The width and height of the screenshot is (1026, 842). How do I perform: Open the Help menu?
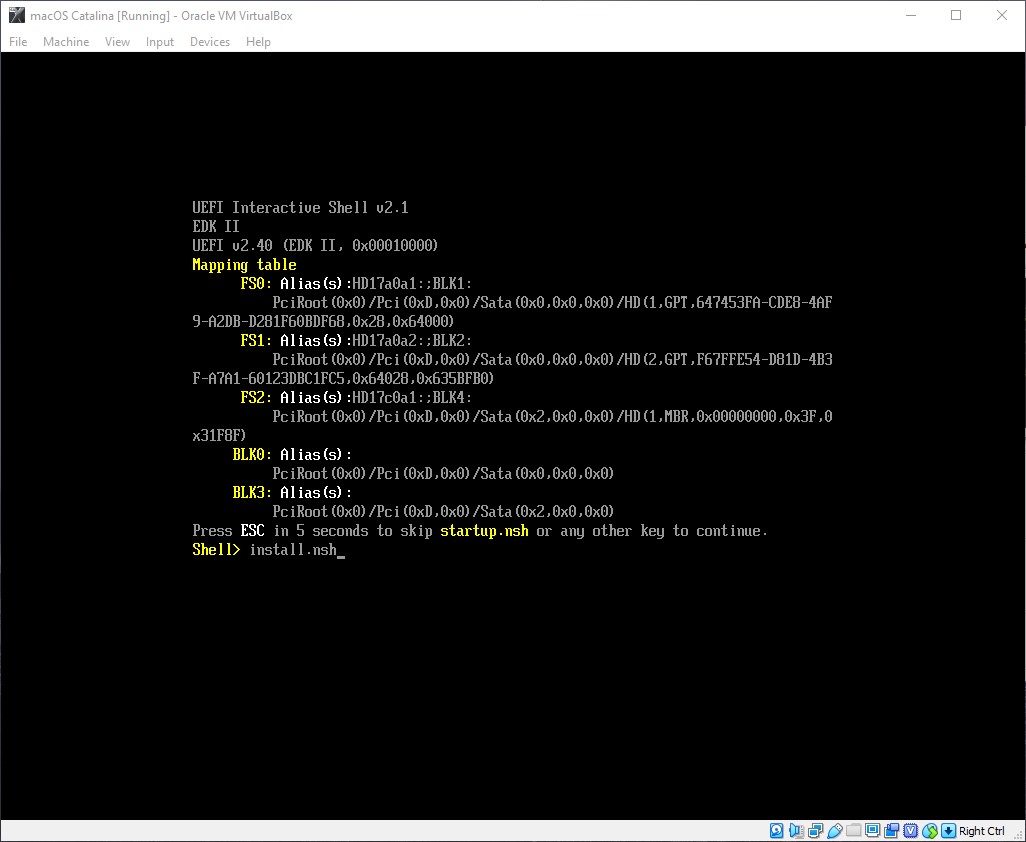tap(258, 42)
